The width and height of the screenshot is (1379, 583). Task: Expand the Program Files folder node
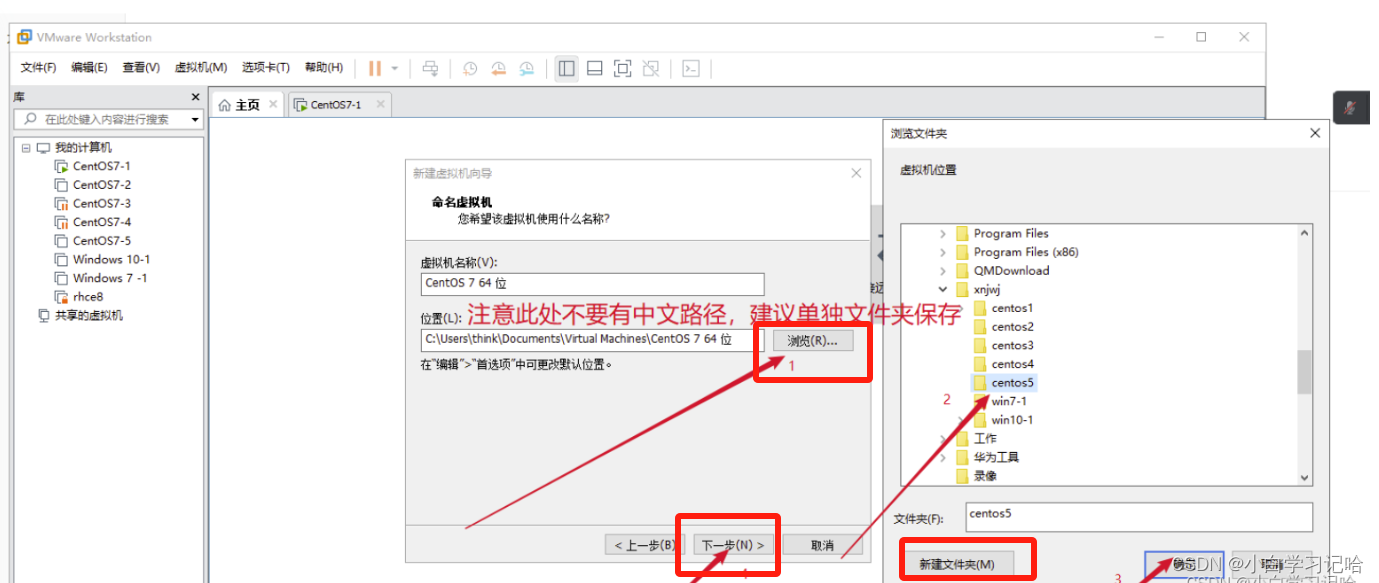(943, 234)
